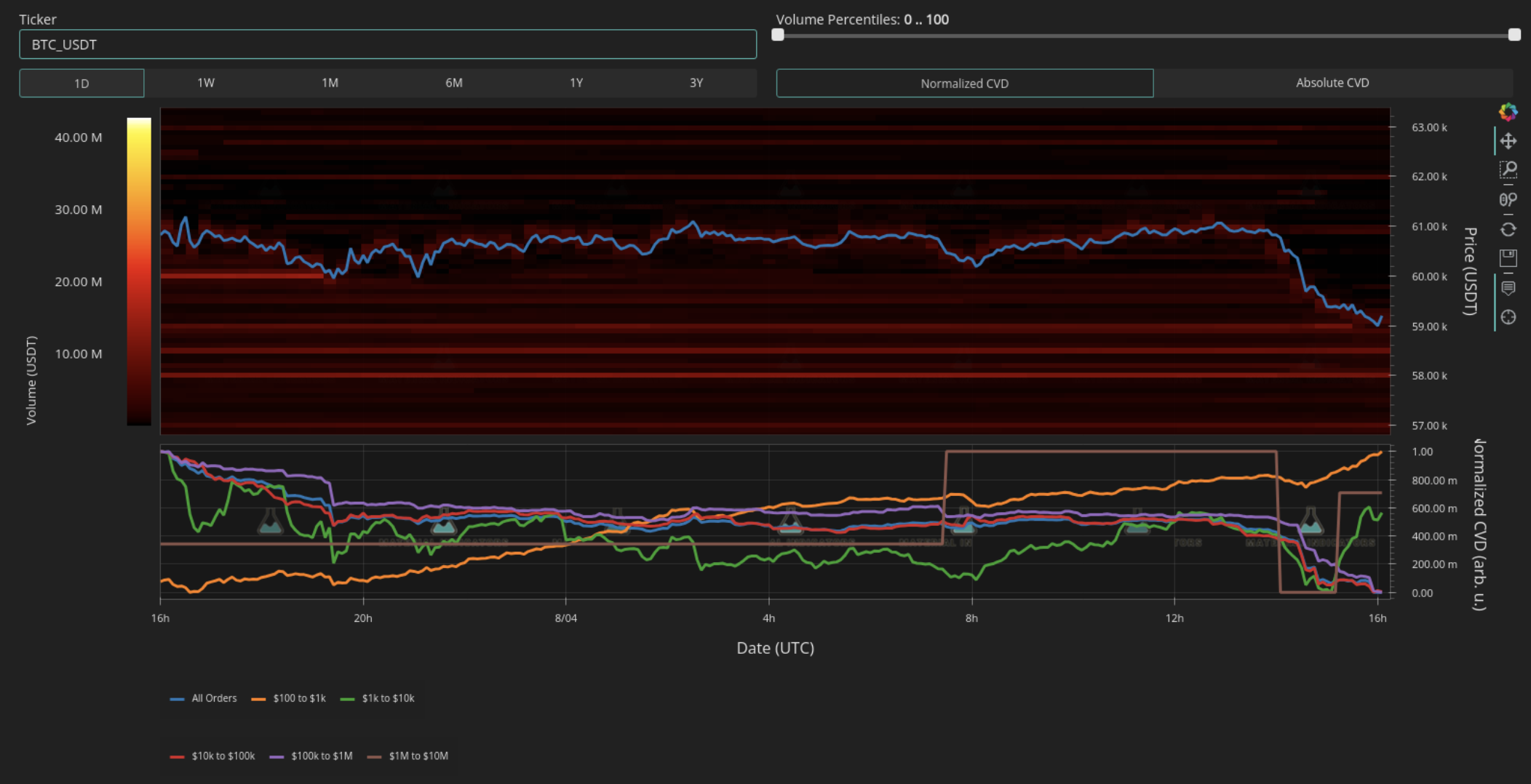Viewport: 1531px width, 784px height.
Task: Switch to the 1M time range
Action: (330, 83)
